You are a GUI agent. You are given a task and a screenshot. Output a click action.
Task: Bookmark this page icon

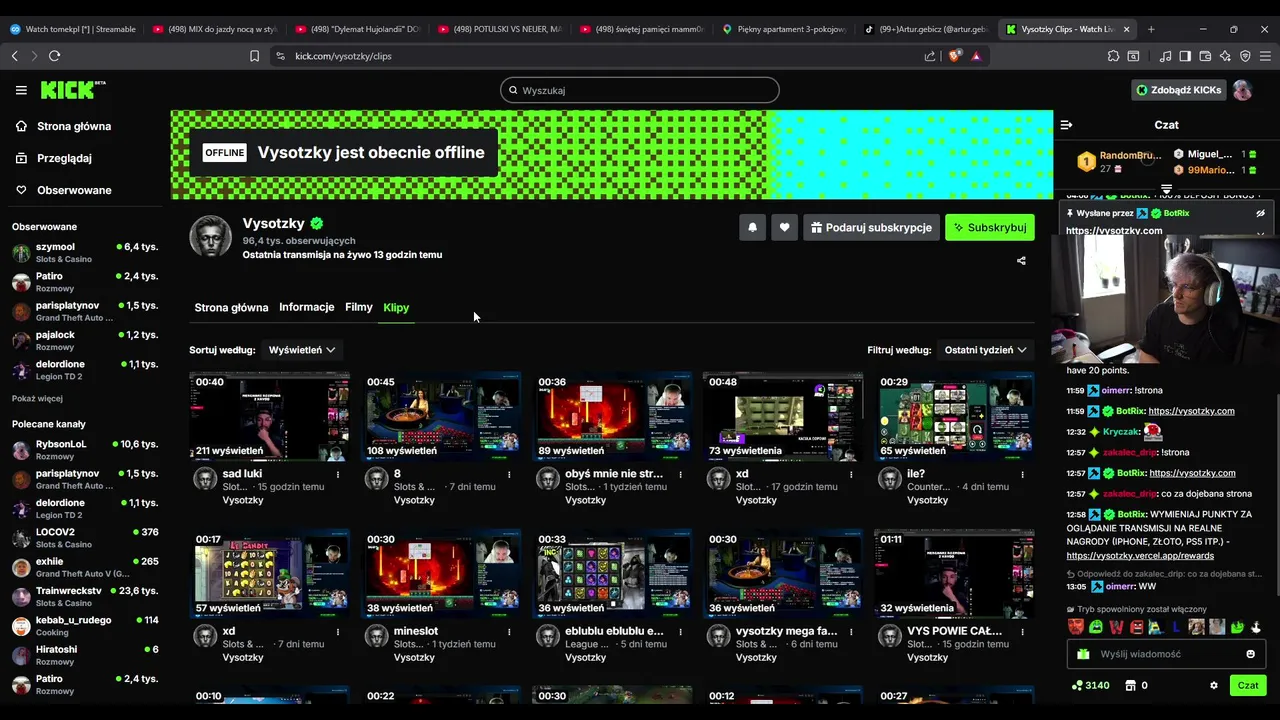click(254, 56)
